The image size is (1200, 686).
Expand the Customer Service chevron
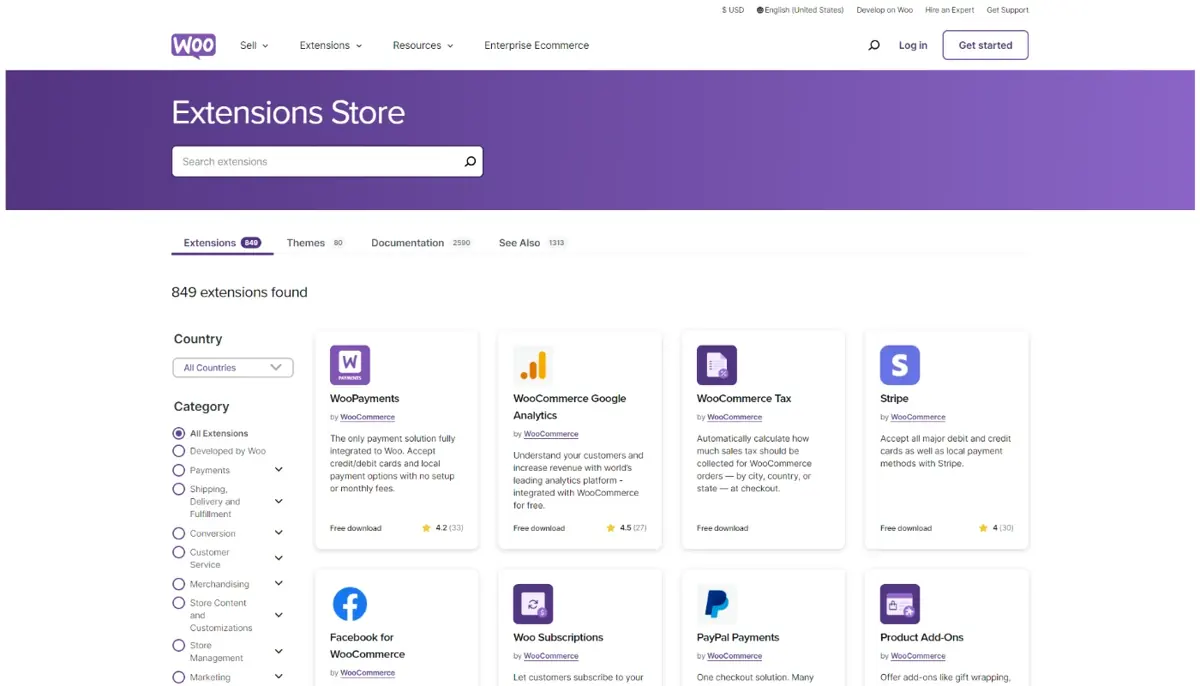[x=279, y=558]
